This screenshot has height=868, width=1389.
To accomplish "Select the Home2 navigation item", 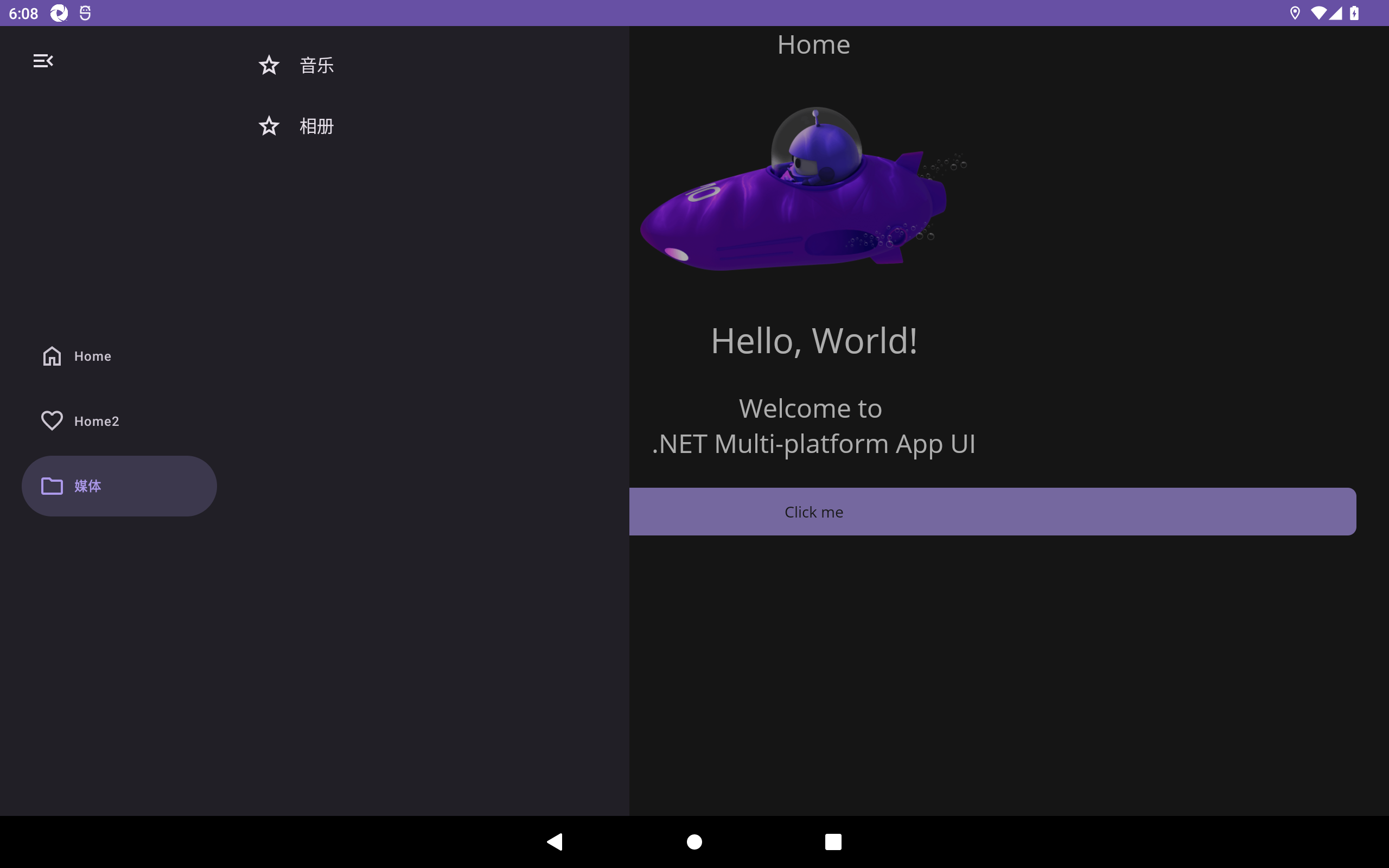I will point(119,421).
